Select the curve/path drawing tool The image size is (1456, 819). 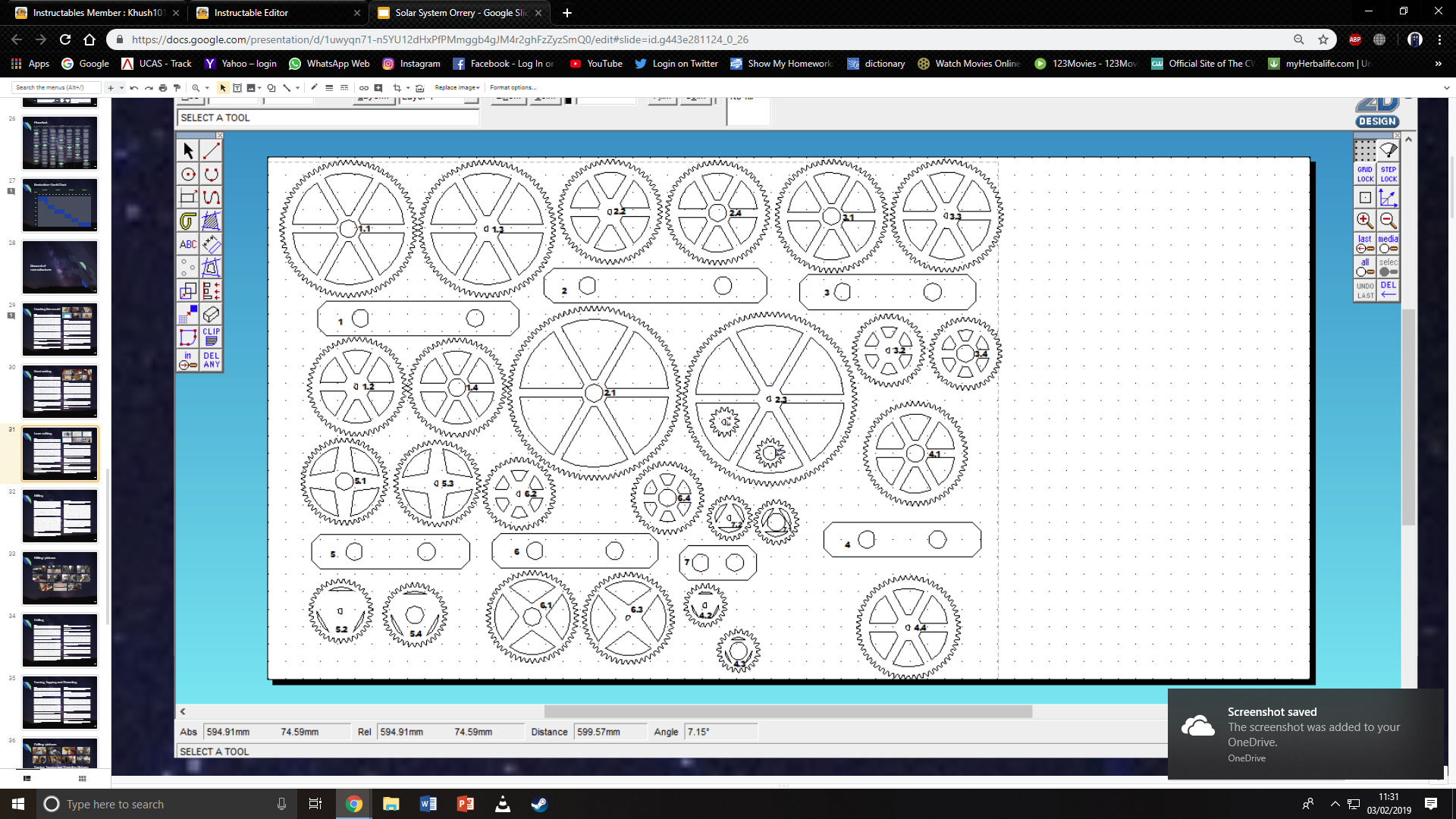click(211, 197)
